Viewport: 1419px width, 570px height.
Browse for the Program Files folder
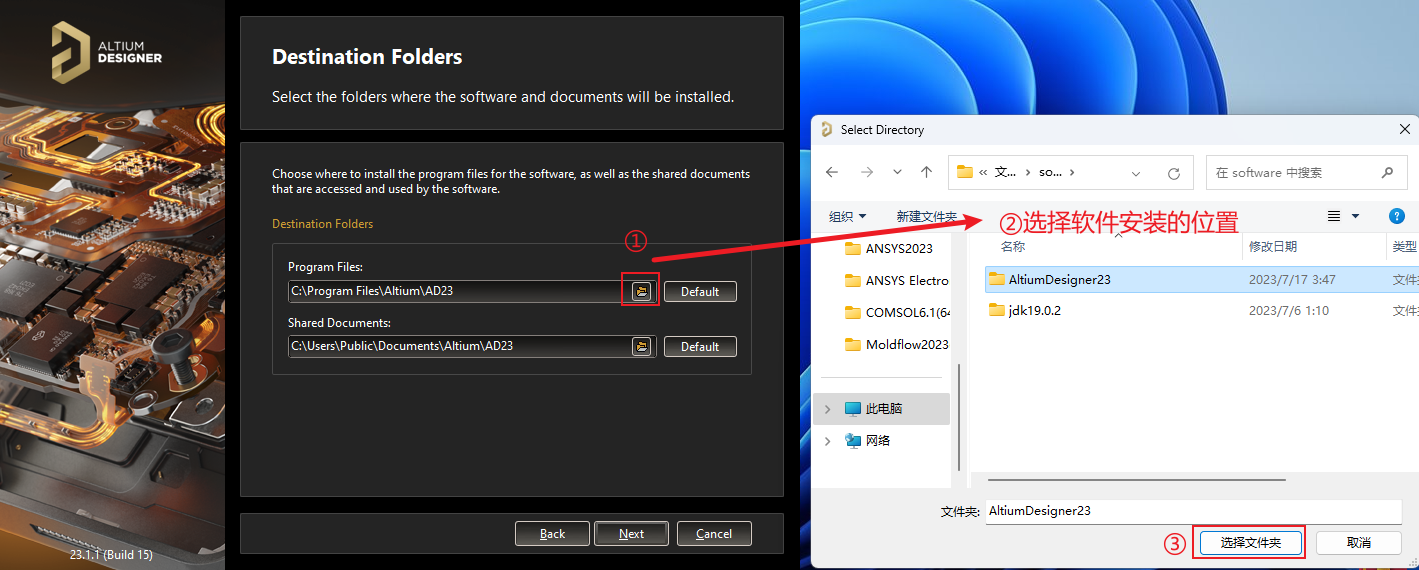(x=642, y=291)
